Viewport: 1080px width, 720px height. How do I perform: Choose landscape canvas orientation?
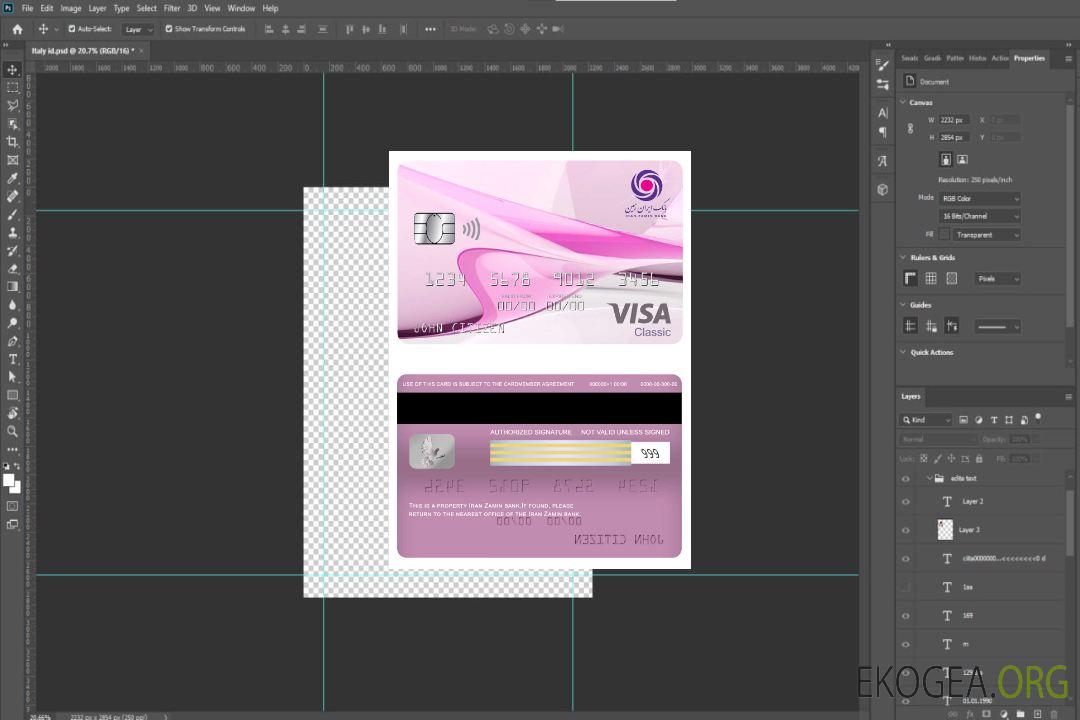pos(962,159)
